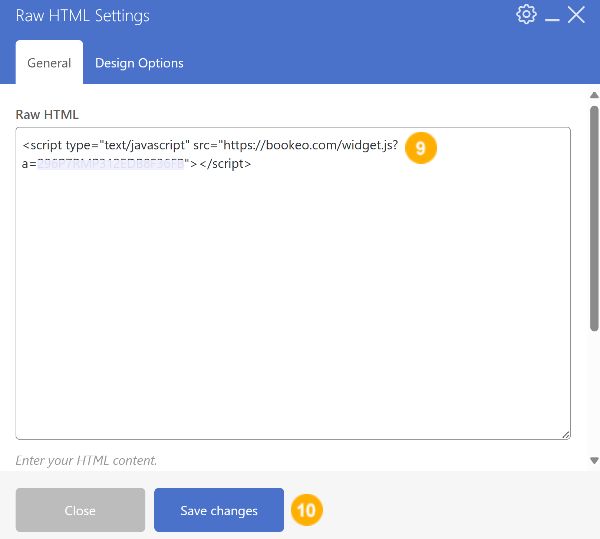This screenshot has width=600, height=539.
Task: Switch to the General tab
Action: (49, 62)
